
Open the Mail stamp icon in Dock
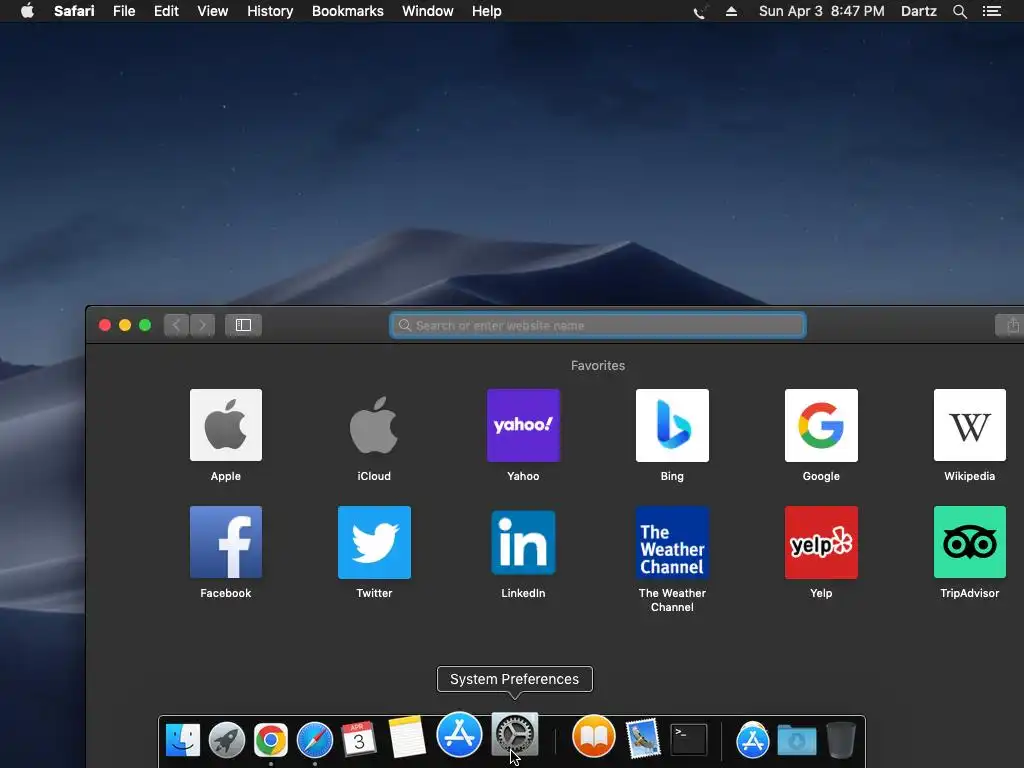pyautogui.click(x=643, y=739)
